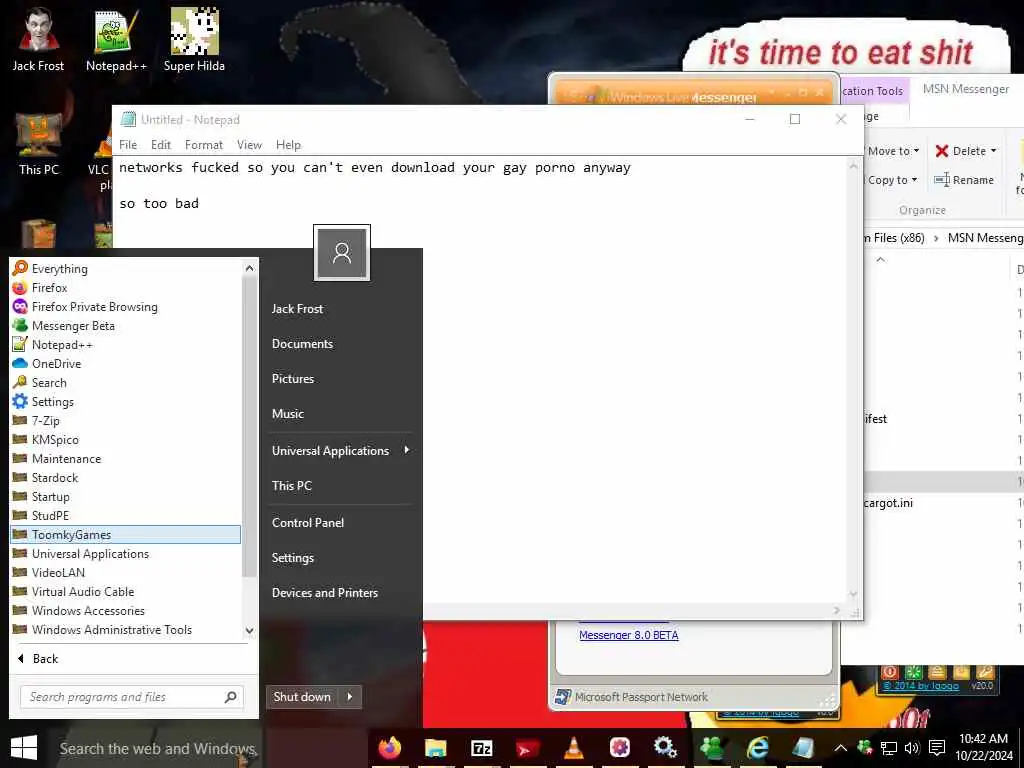Click Shut down button

[x=303, y=697]
